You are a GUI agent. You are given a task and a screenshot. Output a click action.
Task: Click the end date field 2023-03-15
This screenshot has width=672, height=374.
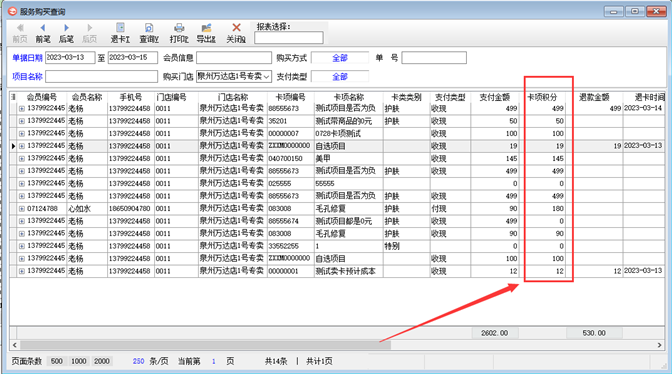(132, 57)
